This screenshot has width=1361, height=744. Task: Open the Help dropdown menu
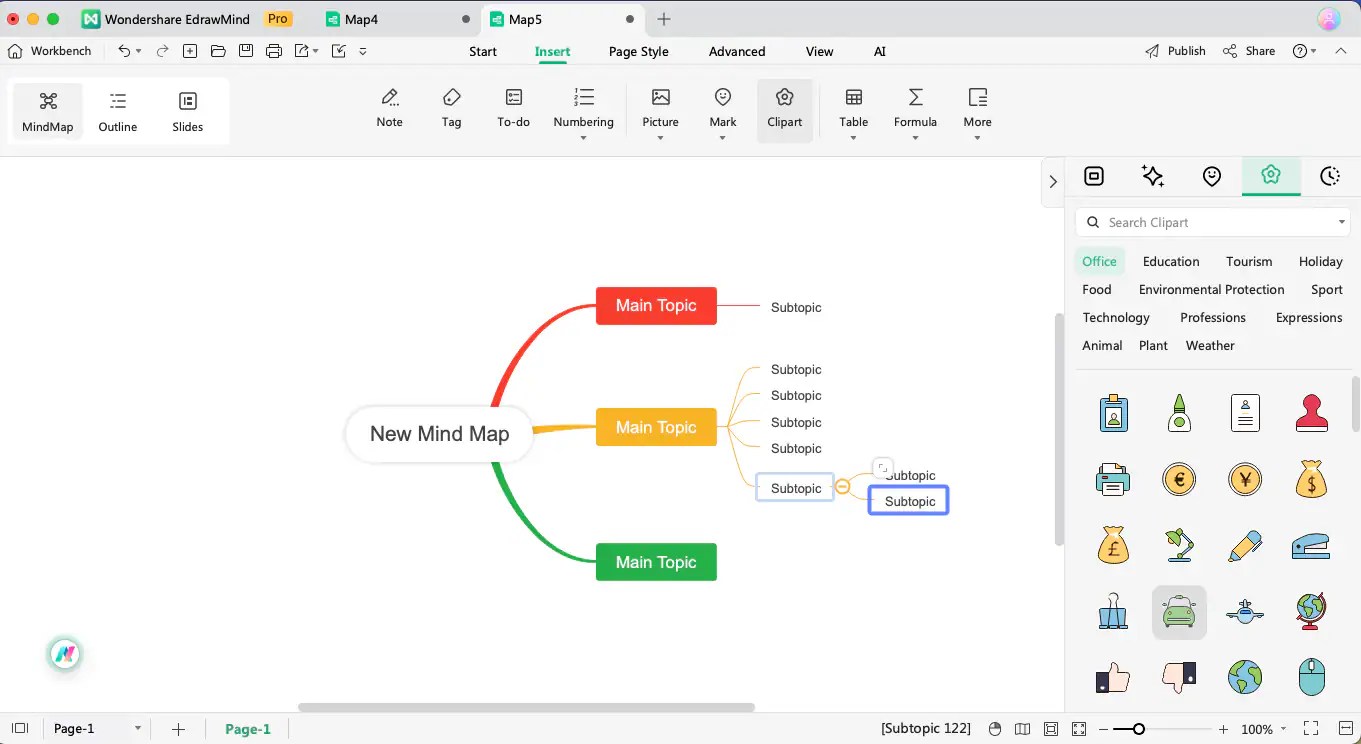[1305, 51]
